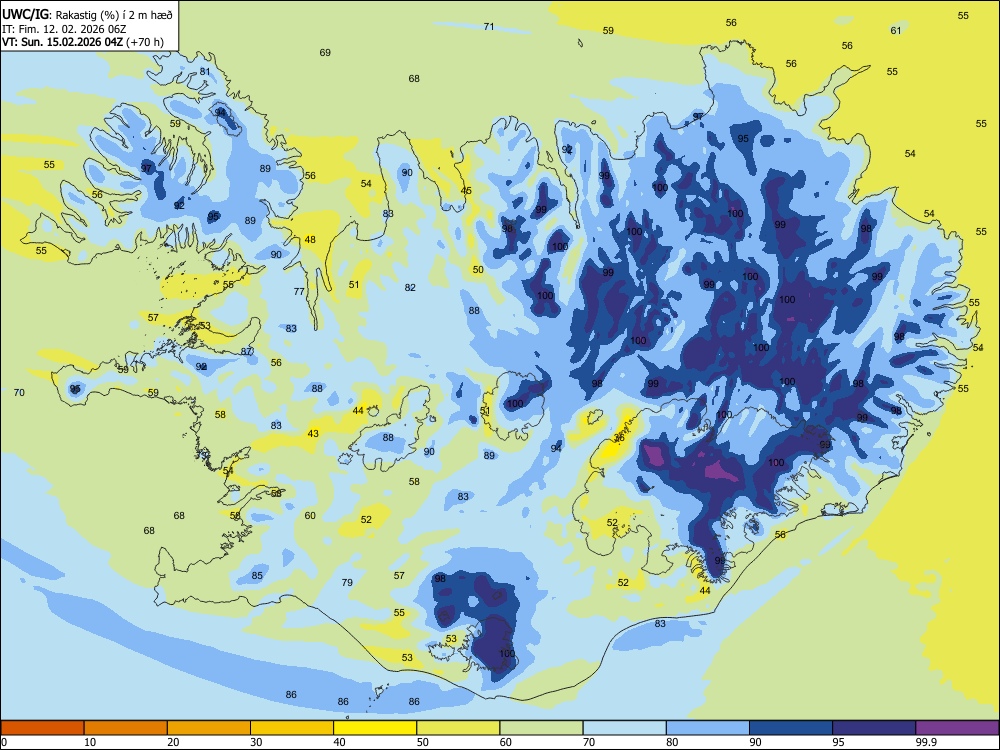
Task: Select the humidity value 45 on the map
Action: 466,191
